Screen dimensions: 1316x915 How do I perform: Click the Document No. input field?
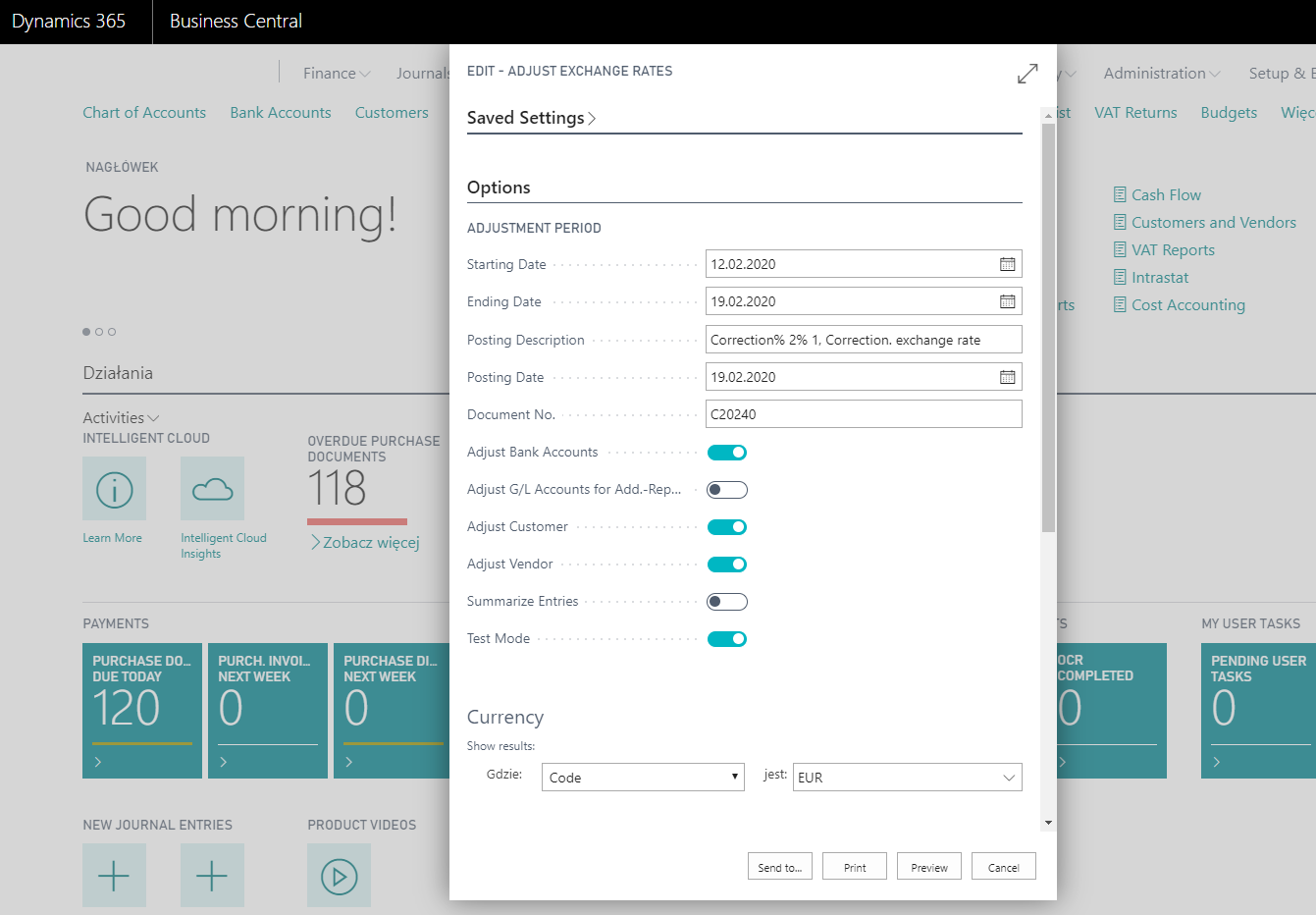(x=864, y=414)
